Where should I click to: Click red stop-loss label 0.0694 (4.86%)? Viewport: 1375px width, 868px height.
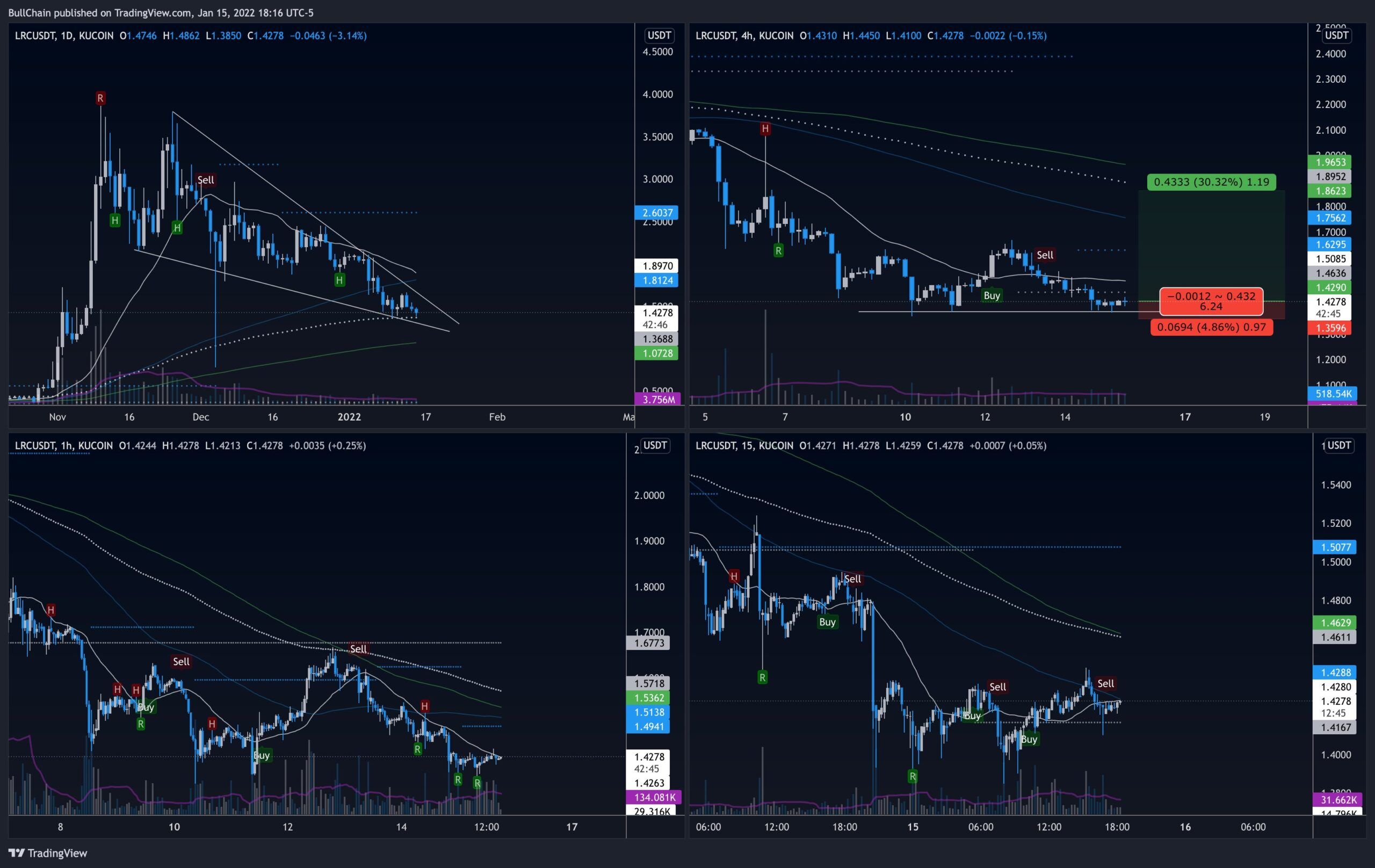tap(1211, 327)
